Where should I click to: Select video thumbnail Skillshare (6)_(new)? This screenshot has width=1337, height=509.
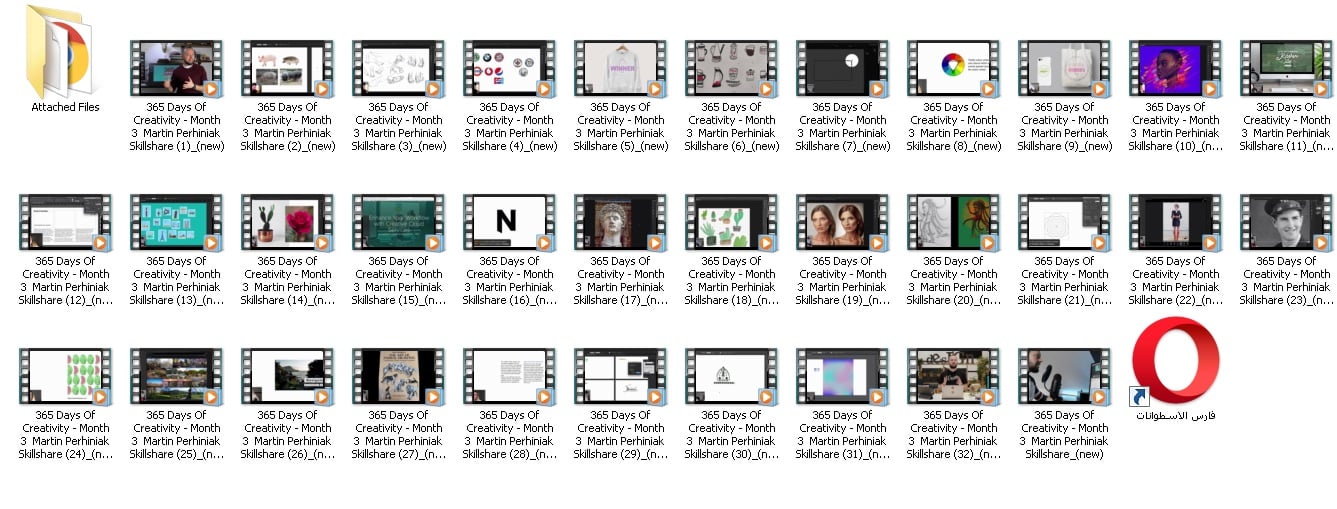click(x=732, y=69)
